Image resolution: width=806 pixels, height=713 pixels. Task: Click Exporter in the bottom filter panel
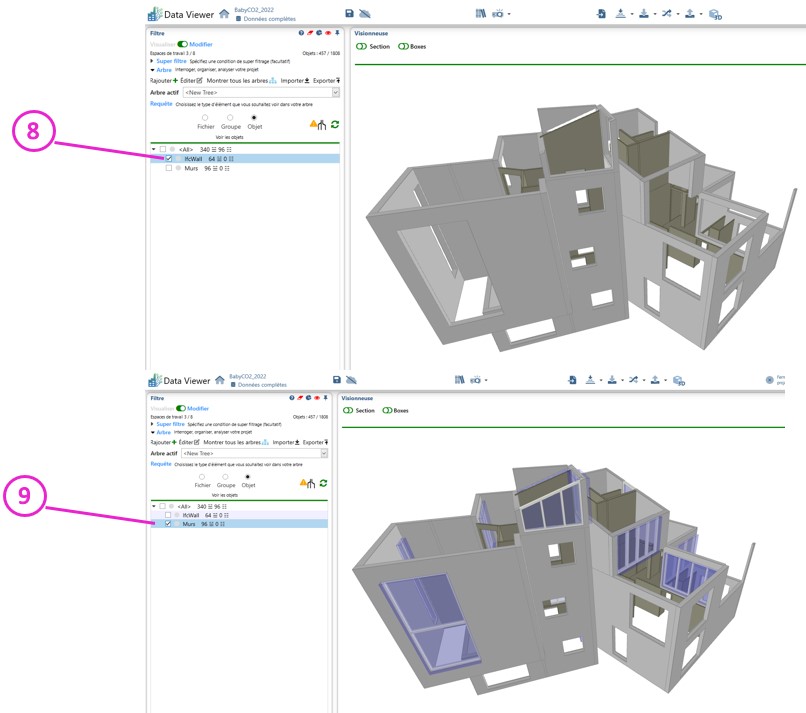(313, 441)
